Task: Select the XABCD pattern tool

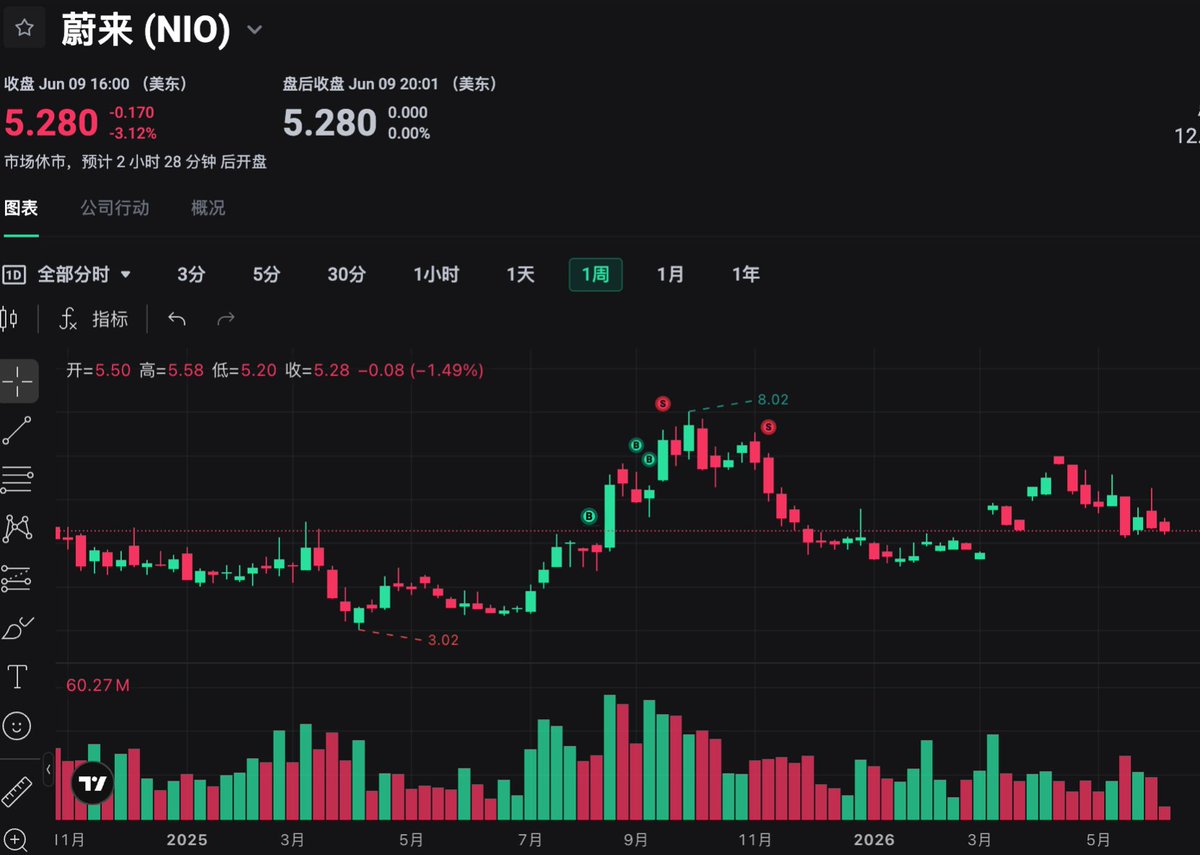Action: (18, 528)
